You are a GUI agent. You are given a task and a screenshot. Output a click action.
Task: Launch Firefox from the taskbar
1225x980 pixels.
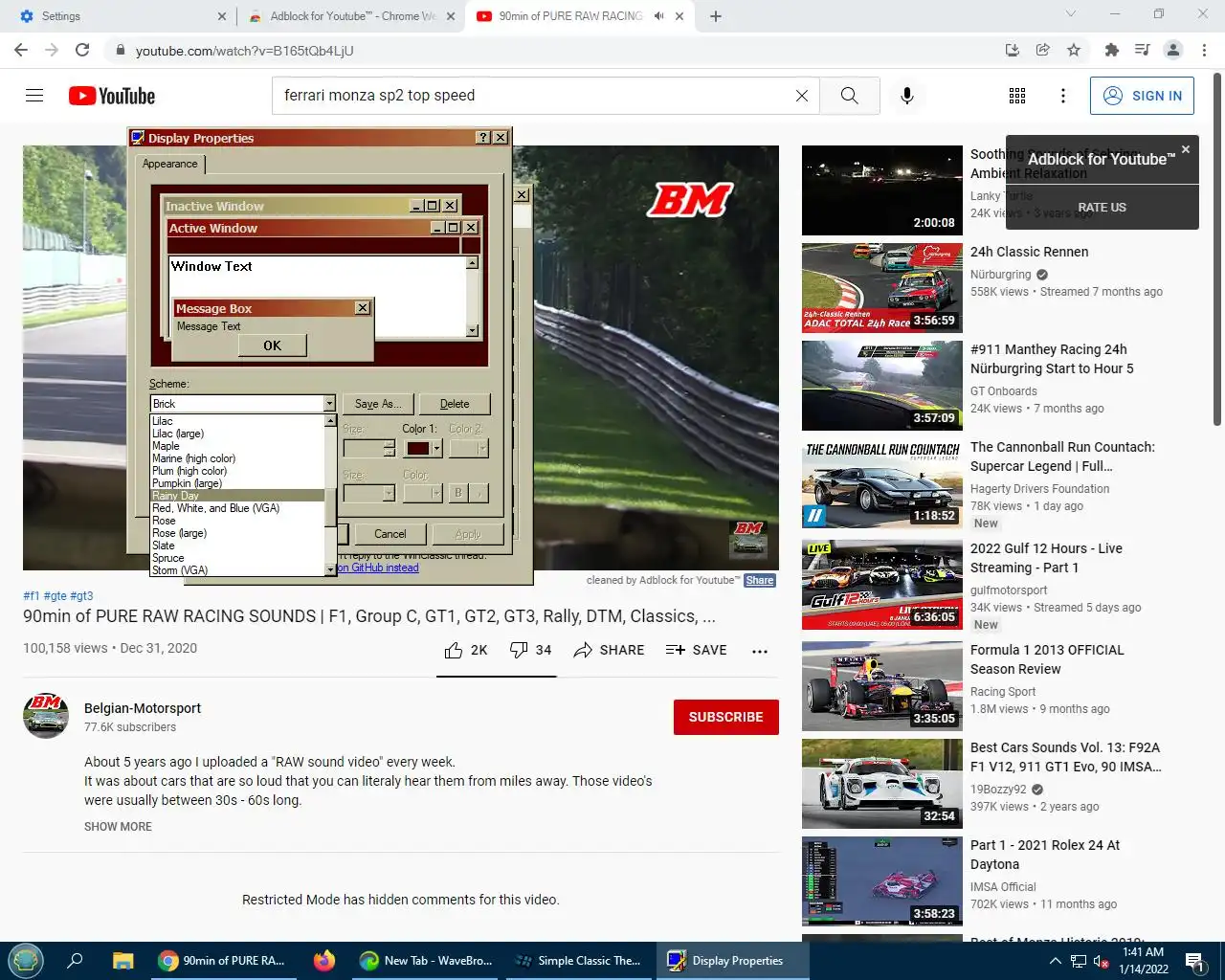(x=324, y=961)
